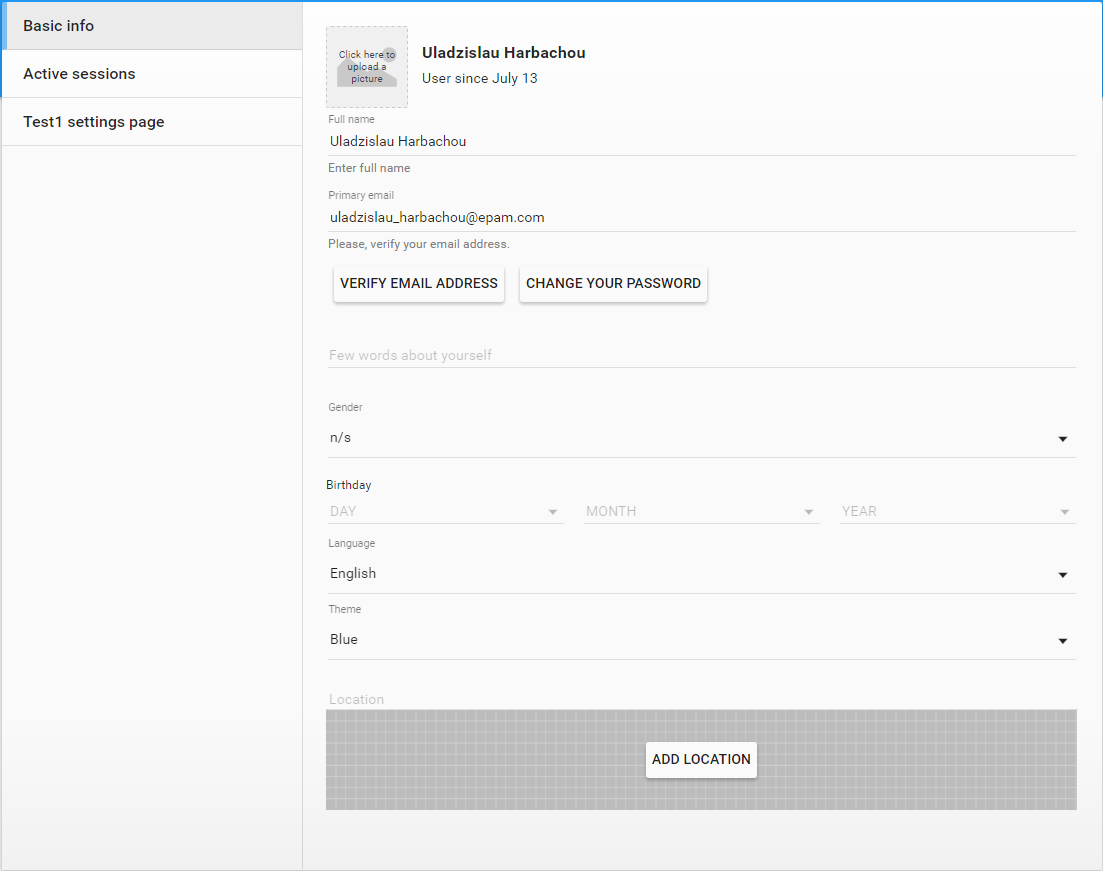The width and height of the screenshot is (1103, 871).
Task: Expand the birthday MONTH dropdown
Action: click(x=701, y=511)
